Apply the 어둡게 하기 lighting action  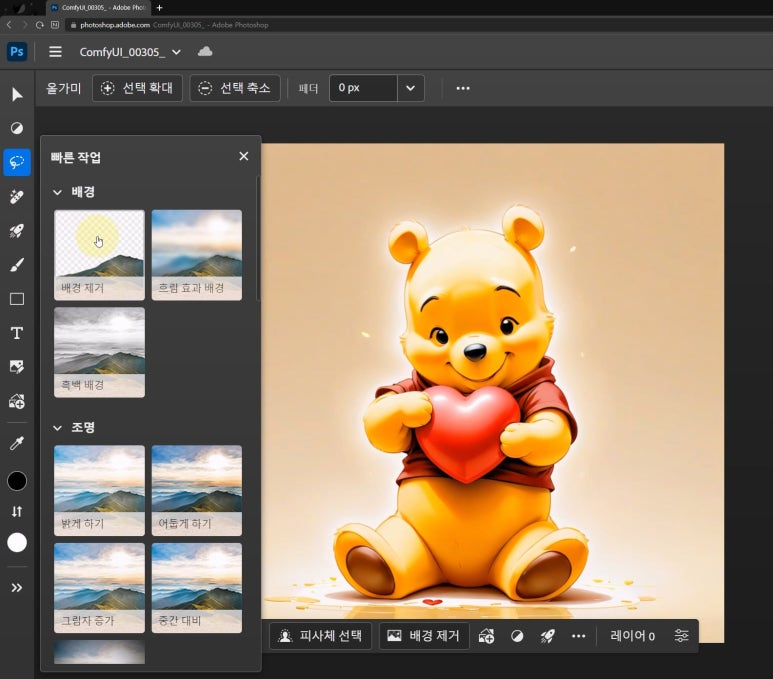click(197, 490)
